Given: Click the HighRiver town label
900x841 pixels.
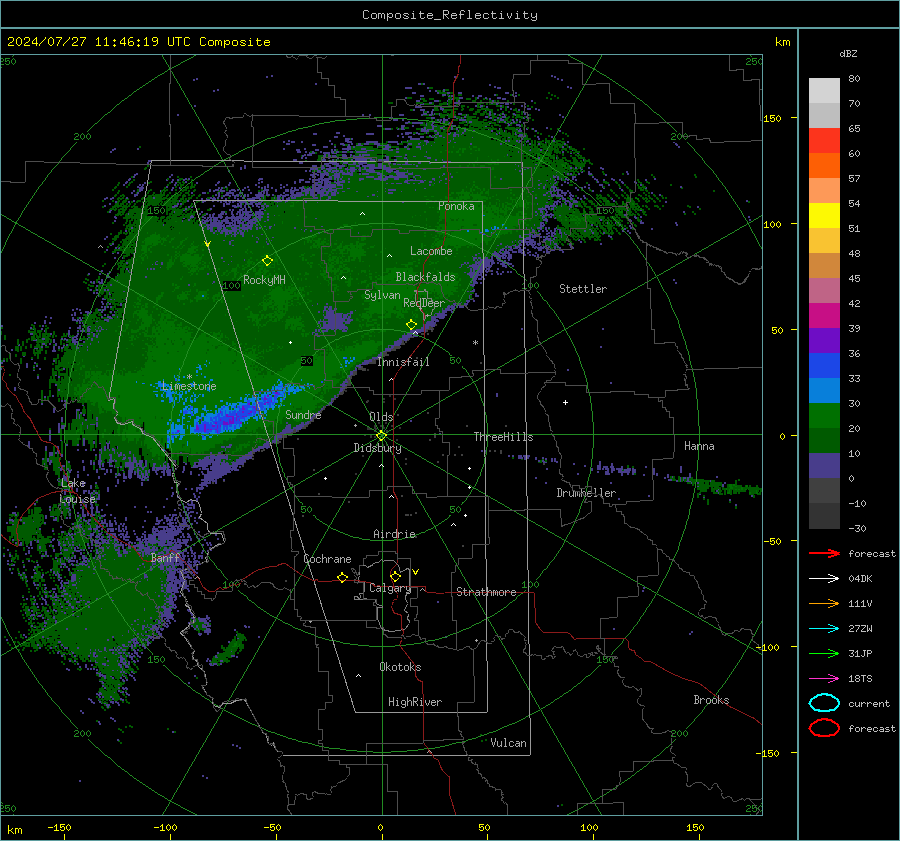Looking at the screenshot, I should [x=415, y=702].
